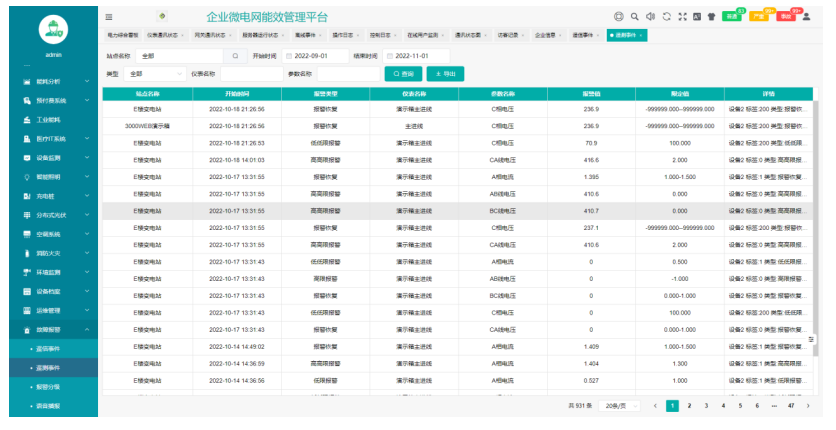Click the green 查询 search button
The width and height of the screenshot is (836, 430).
click(403, 74)
